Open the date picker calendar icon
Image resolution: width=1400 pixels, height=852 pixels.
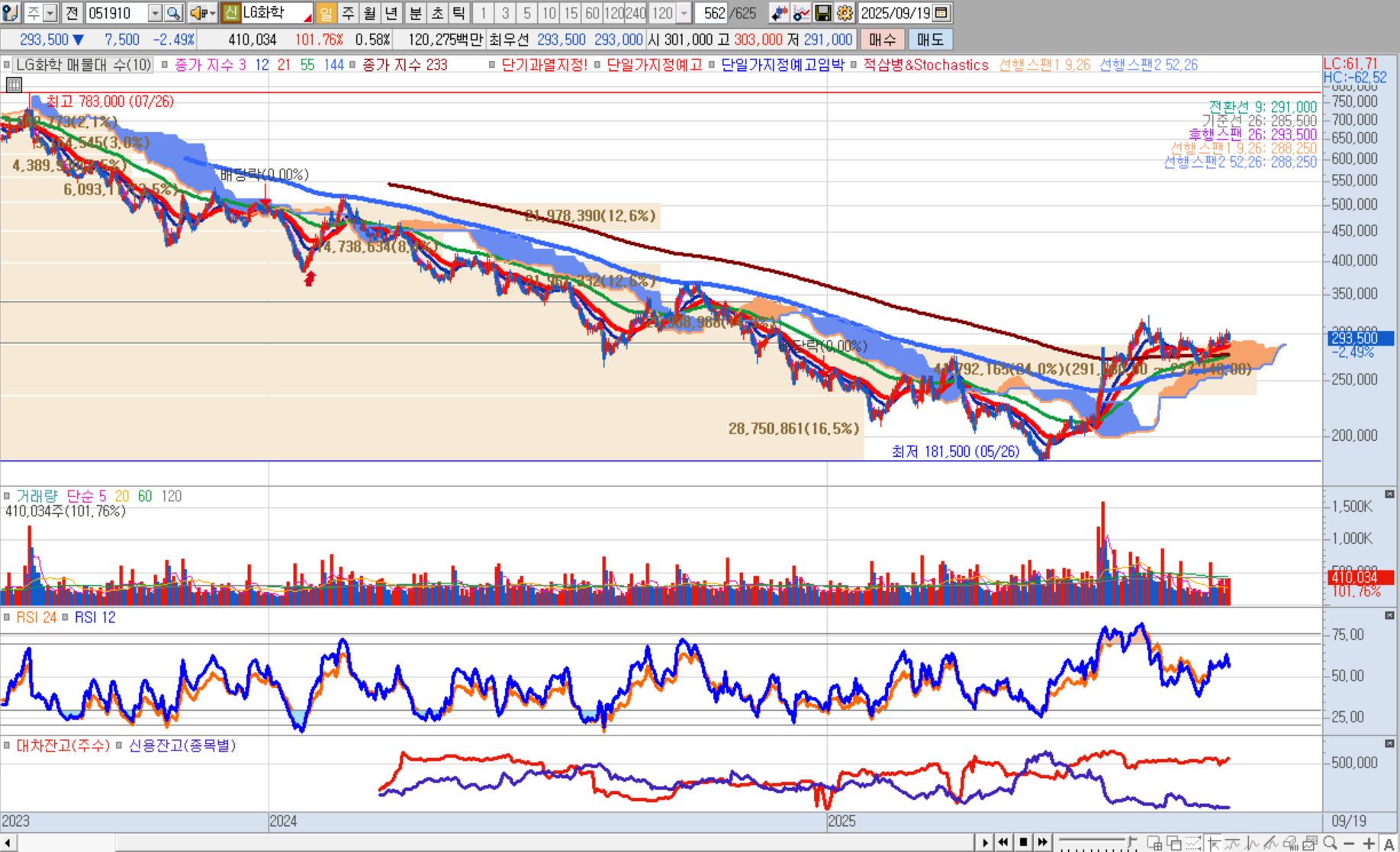[x=941, y=13]
